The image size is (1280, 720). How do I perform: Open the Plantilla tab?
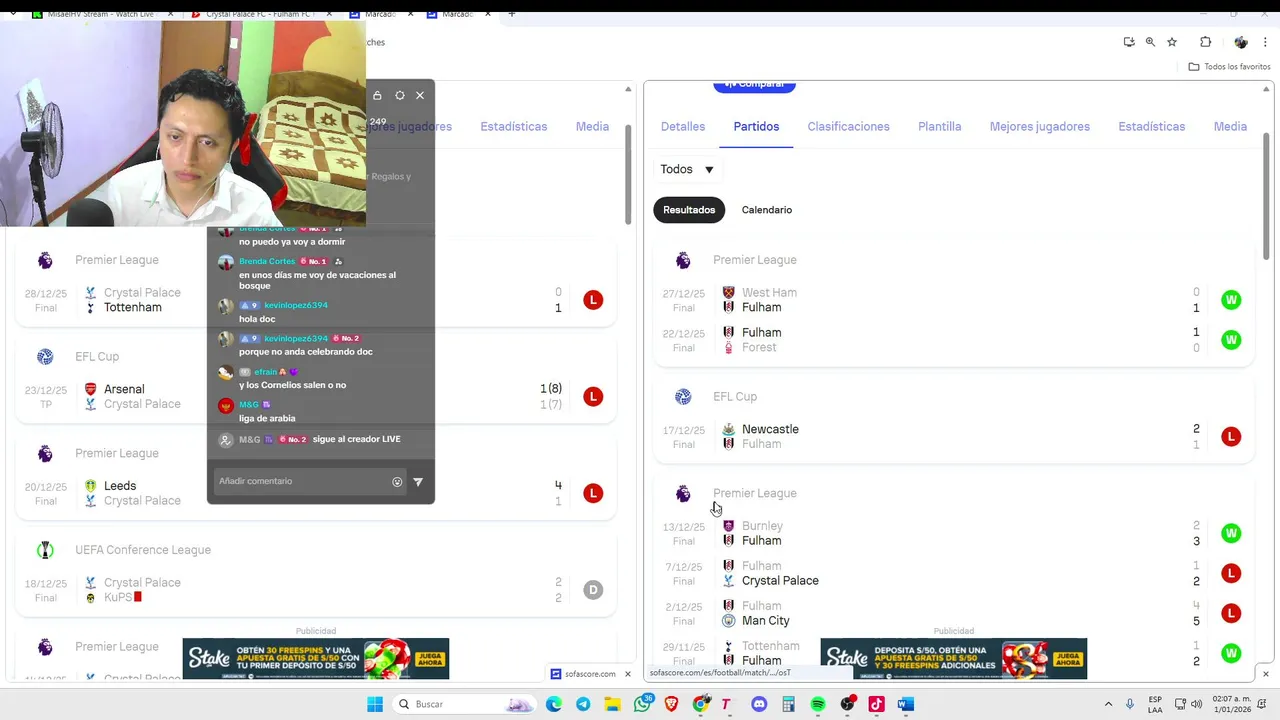pyautogui.click(x=940, y=127)
